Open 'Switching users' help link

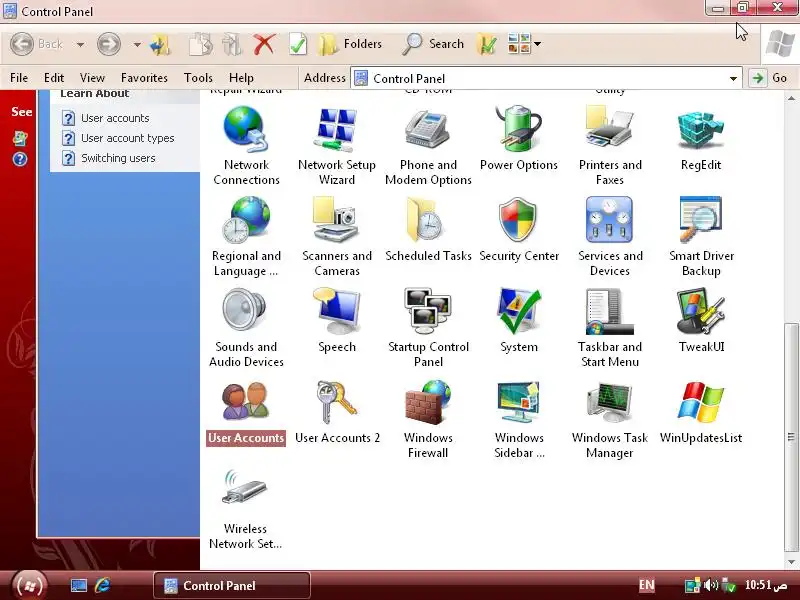118,158
